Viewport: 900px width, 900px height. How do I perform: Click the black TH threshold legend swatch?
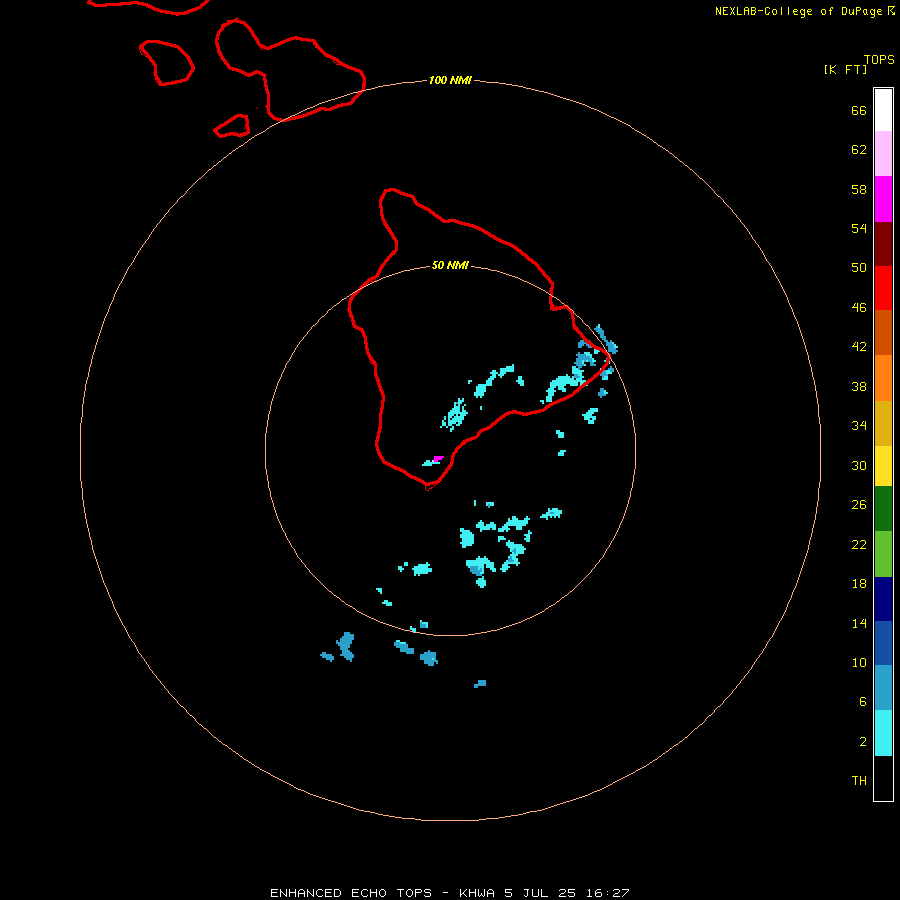coord(883,778)
